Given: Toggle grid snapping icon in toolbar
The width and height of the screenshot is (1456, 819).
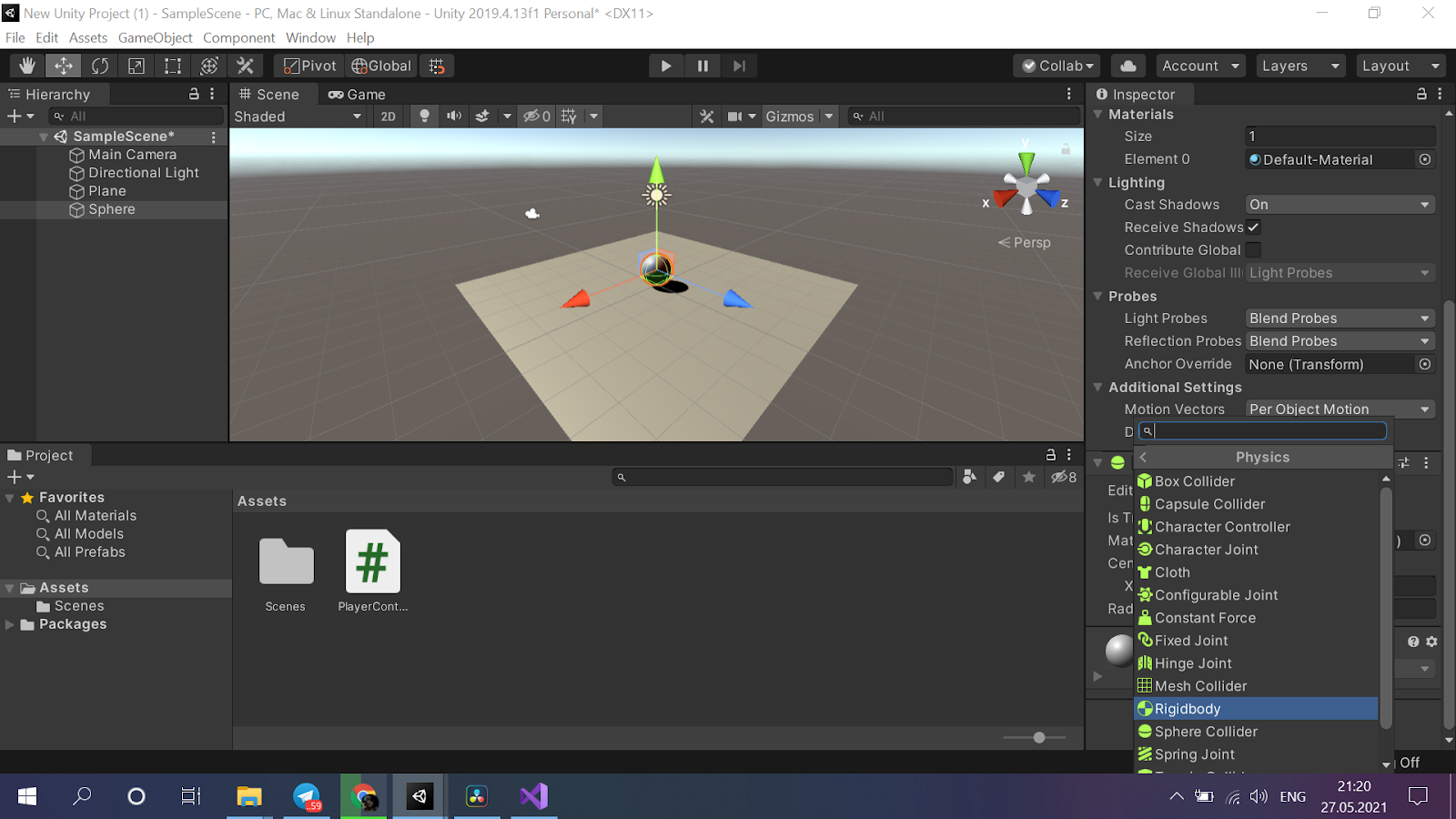Looking at the screenshot, I should [437, 66].
